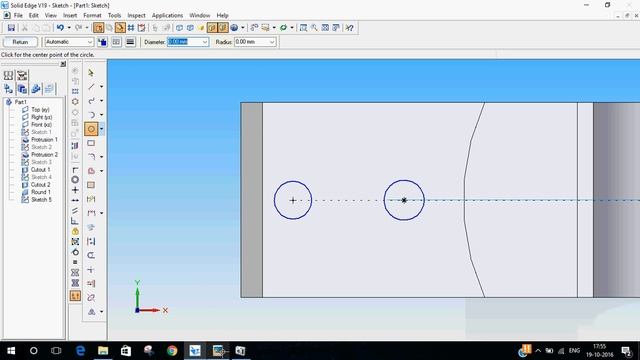Image resolution: width=640 pixels, height=360 pixels.
Task: Expand the Arc tool flyout arrow
Action: coord(102,115)
